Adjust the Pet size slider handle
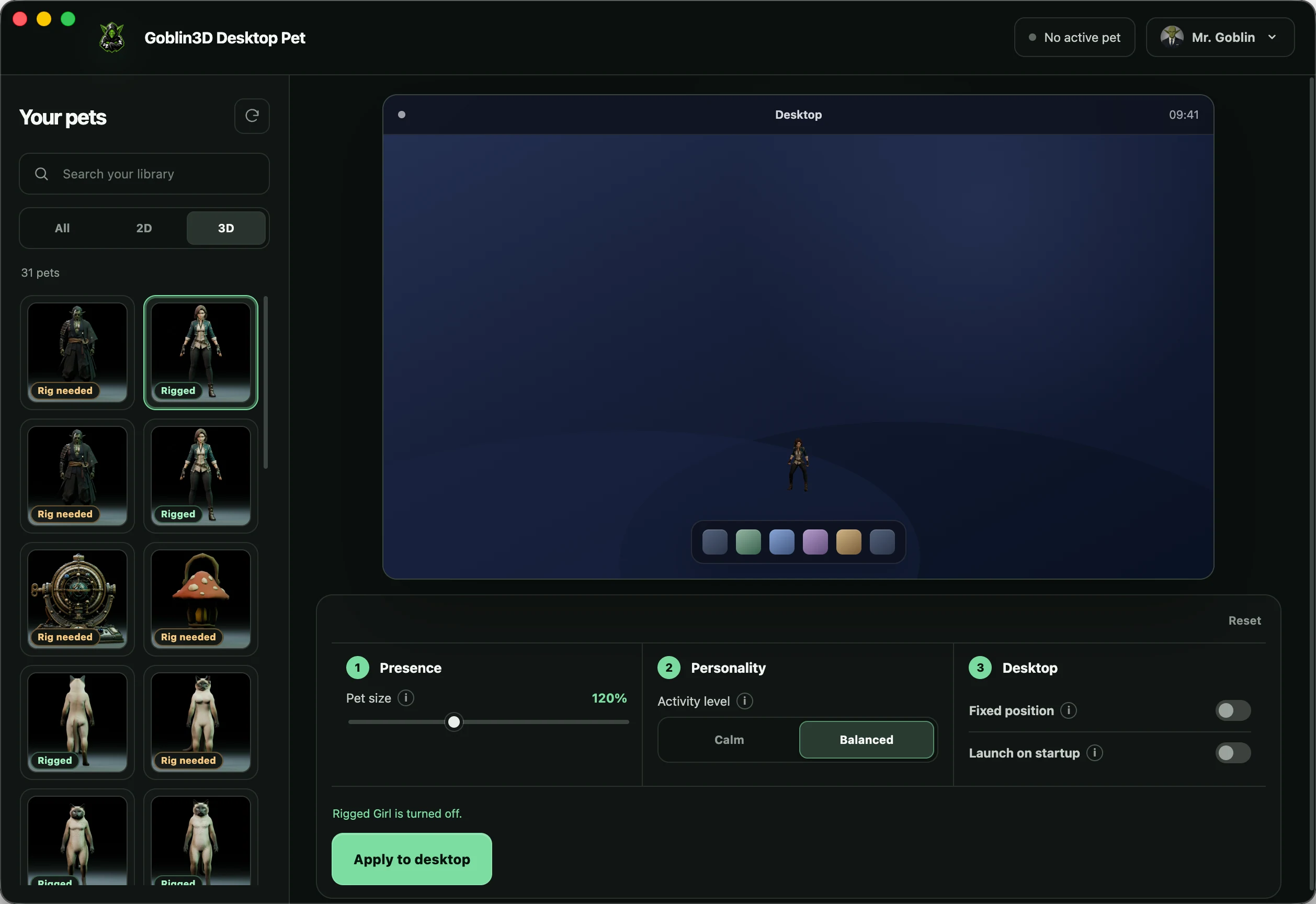The image size is (1316, 904). coord(453,722)
